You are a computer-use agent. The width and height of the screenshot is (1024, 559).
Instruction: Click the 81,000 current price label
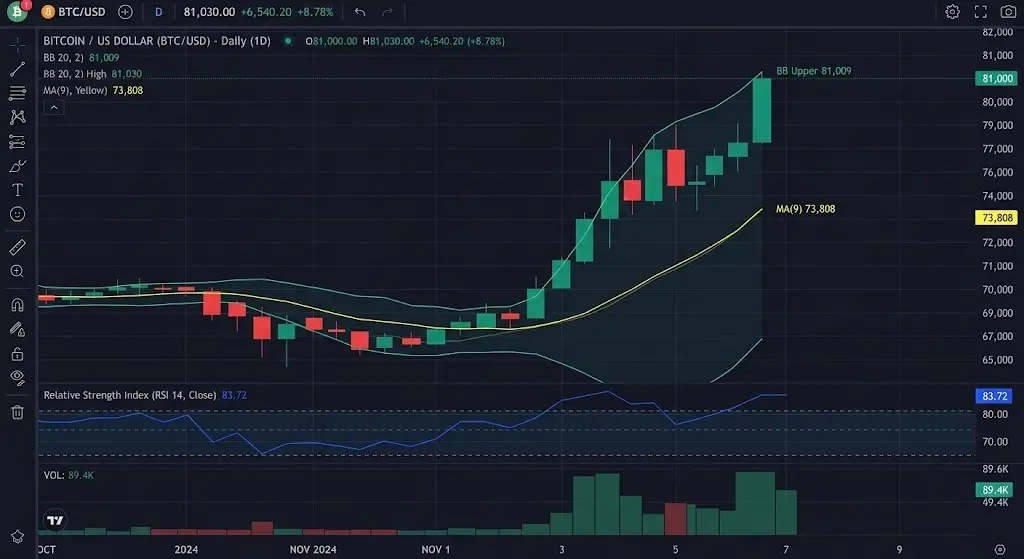996,78
